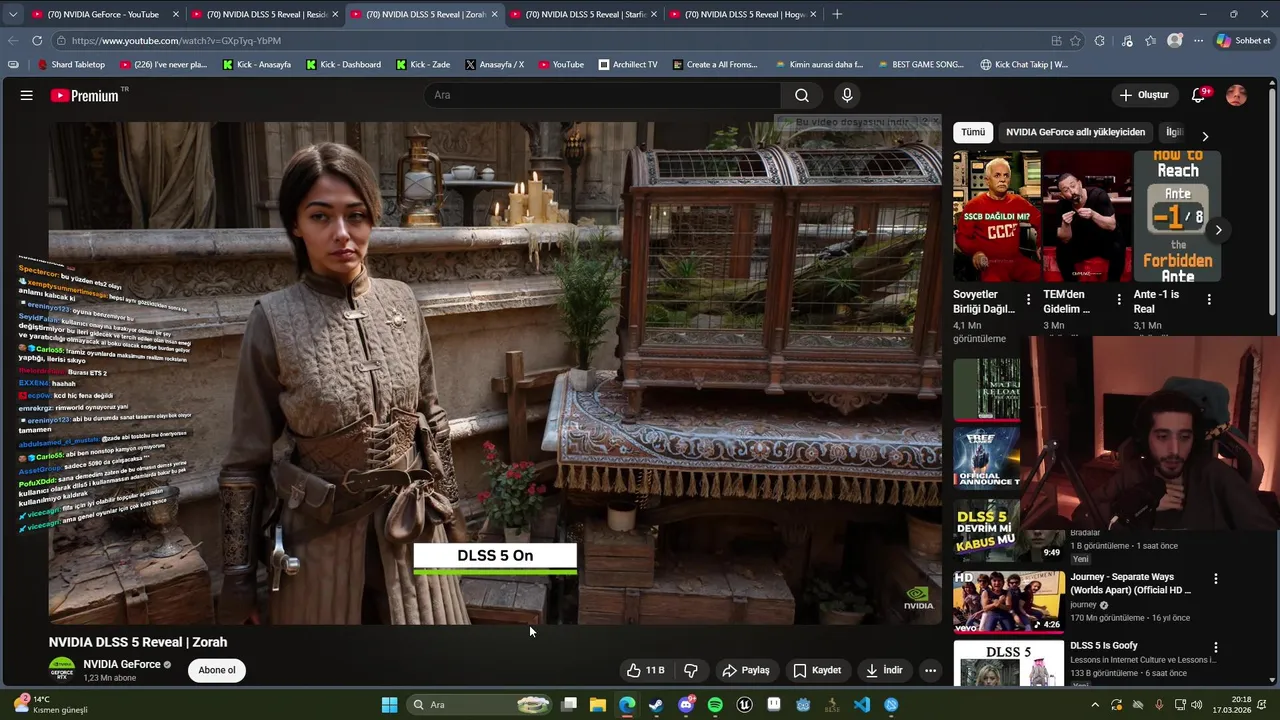Viewport: 1280px width, 720px height.
Task: Go to YouTube Premium home logo
Action: [85, 95]
